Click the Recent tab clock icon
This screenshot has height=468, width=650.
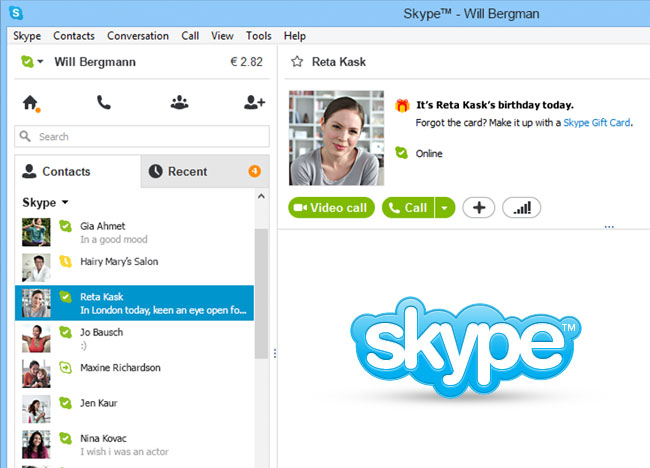[x=155, y=171]
